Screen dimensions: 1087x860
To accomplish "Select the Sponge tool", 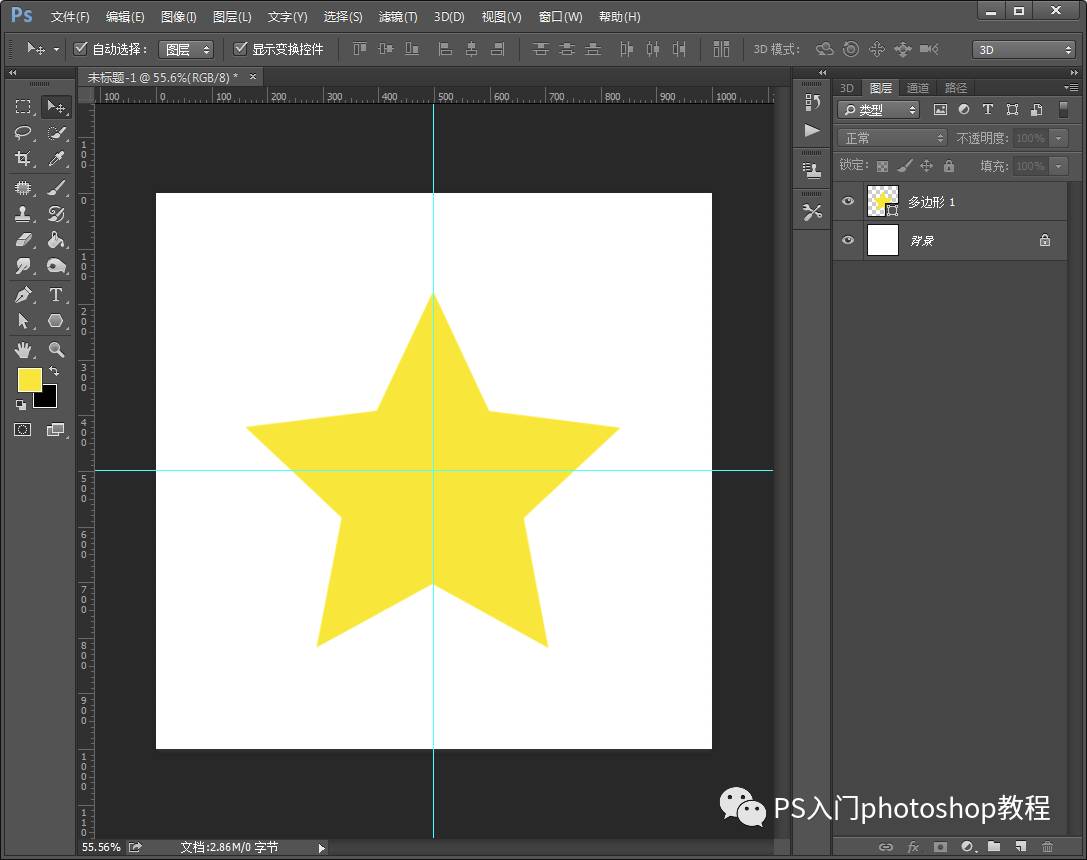I will pos(56,266).
